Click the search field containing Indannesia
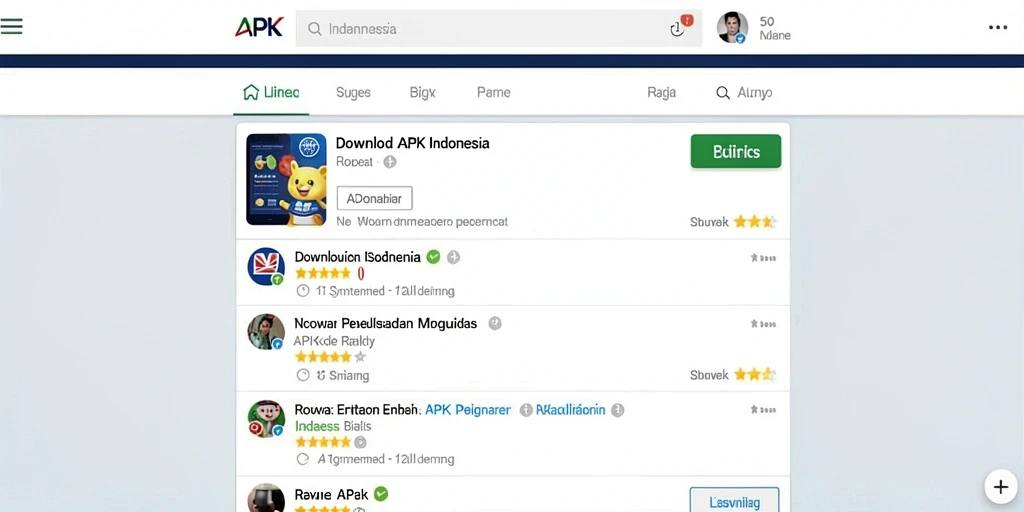The width and height of the screenshot is (1024, 512). click(498, 28)
